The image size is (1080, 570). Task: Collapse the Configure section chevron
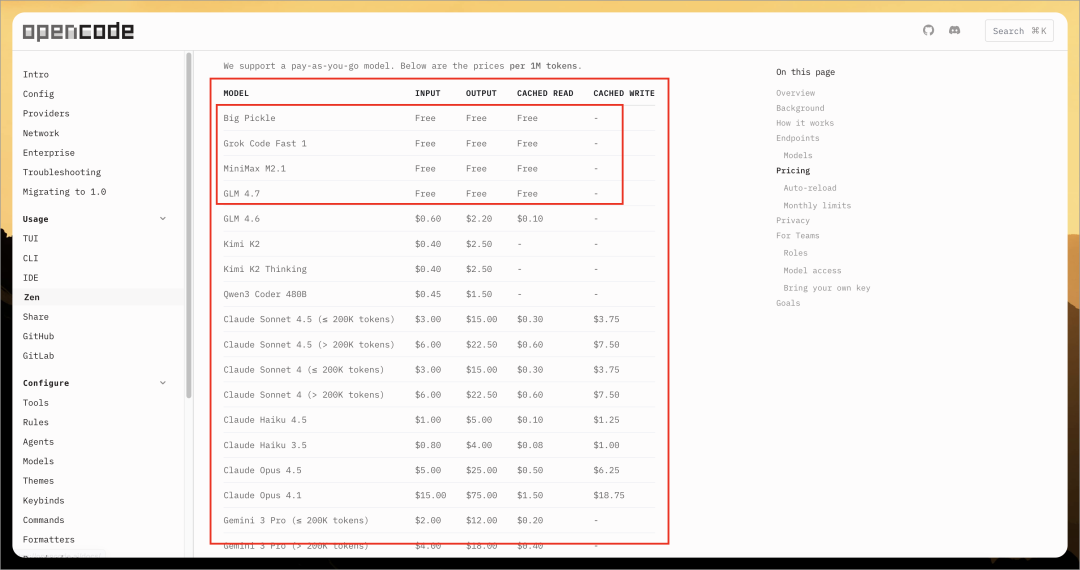point(163,383)
